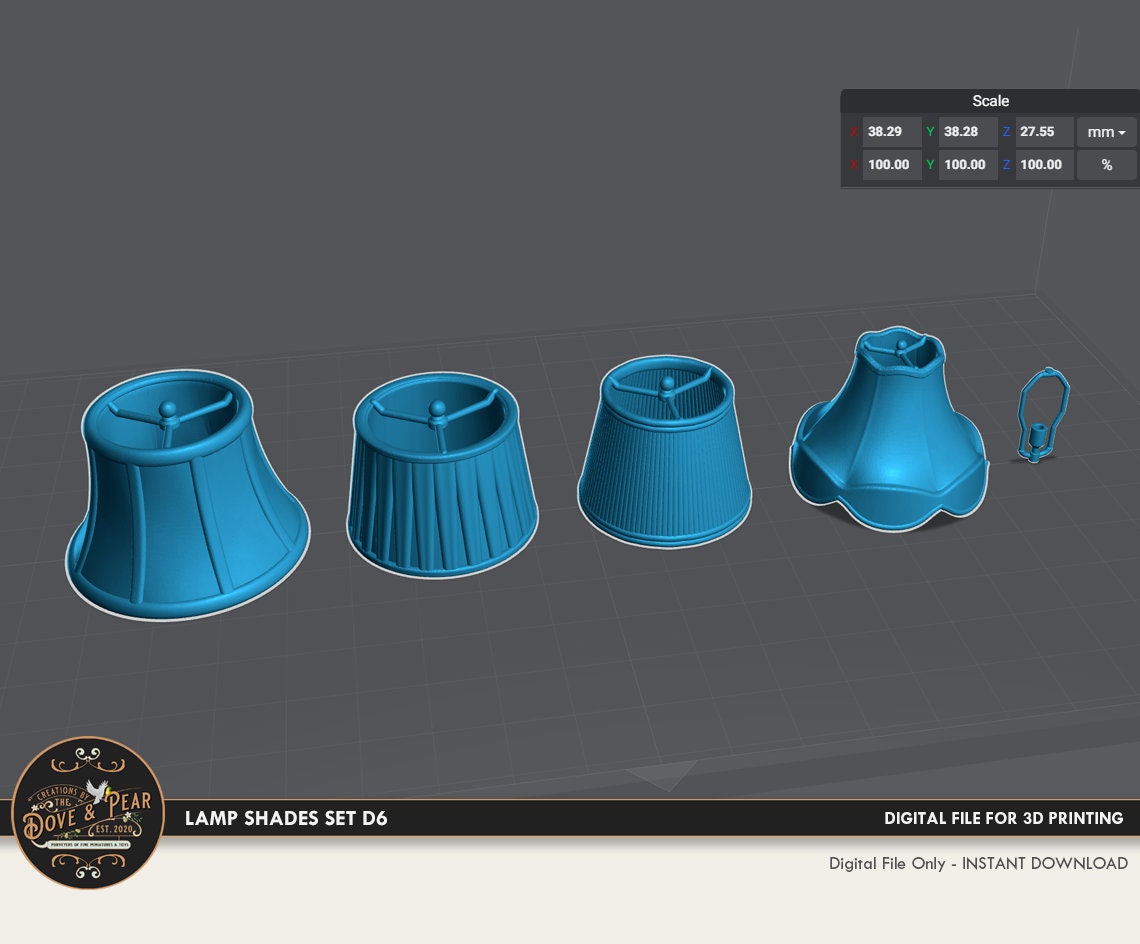Image resolution: width=1140 pixels, height=944 pixels.
Task: Click the X scale percentage field showing 100.00
Action: (892, 165)
